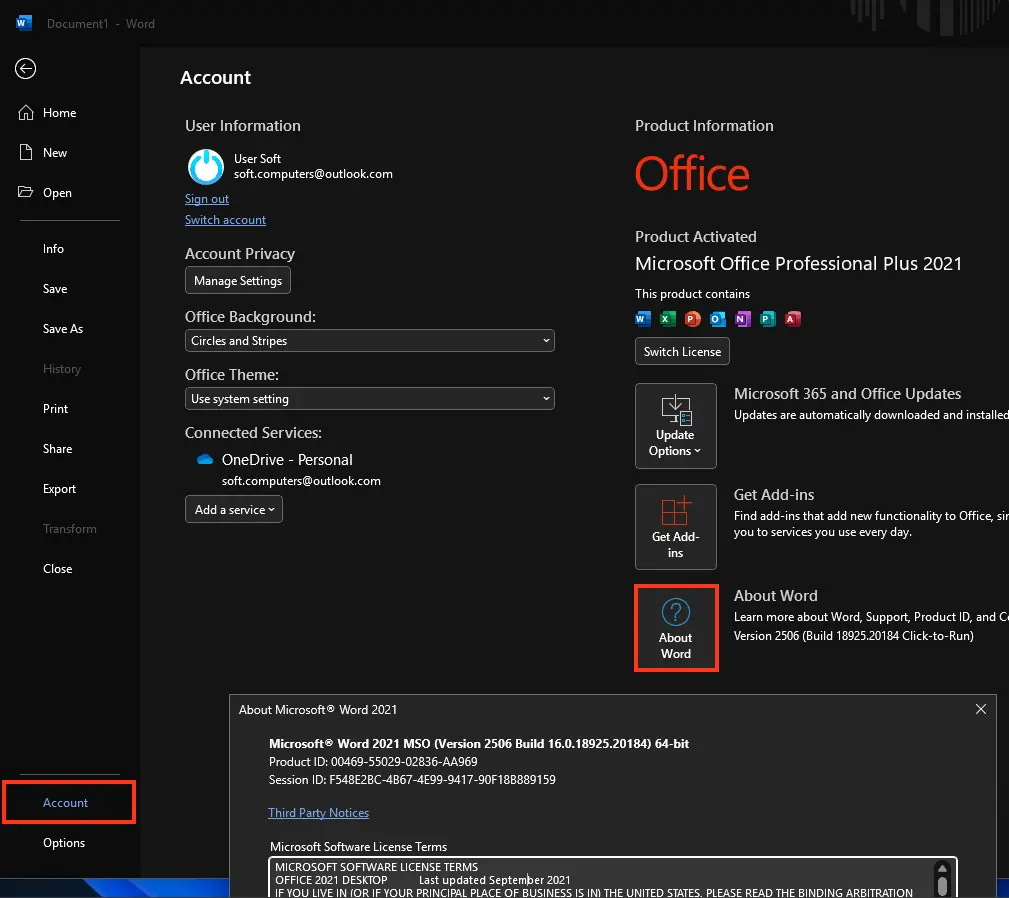Click the User Soft profile picture

[206, 167]
